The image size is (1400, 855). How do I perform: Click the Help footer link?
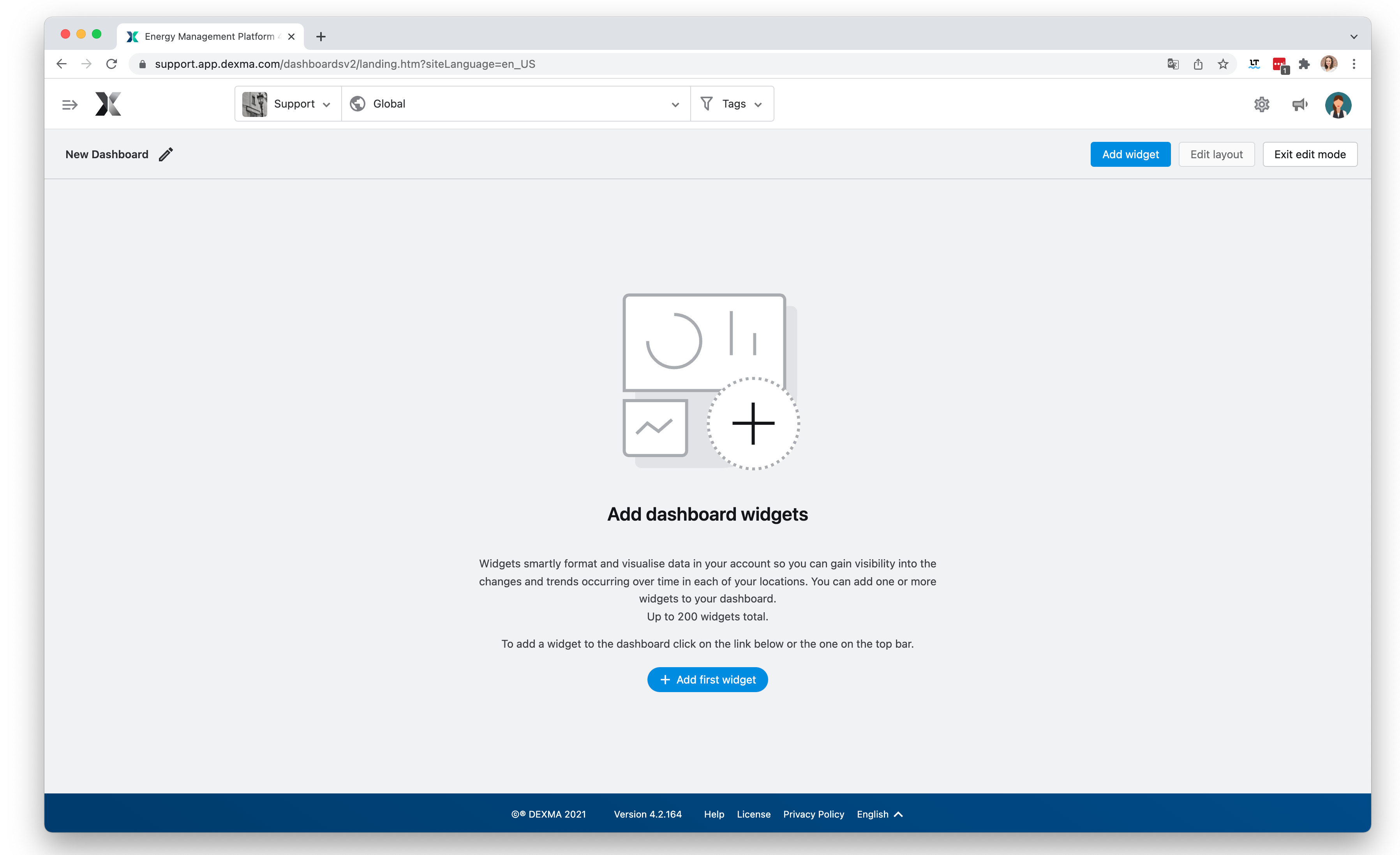pos(714,814)
